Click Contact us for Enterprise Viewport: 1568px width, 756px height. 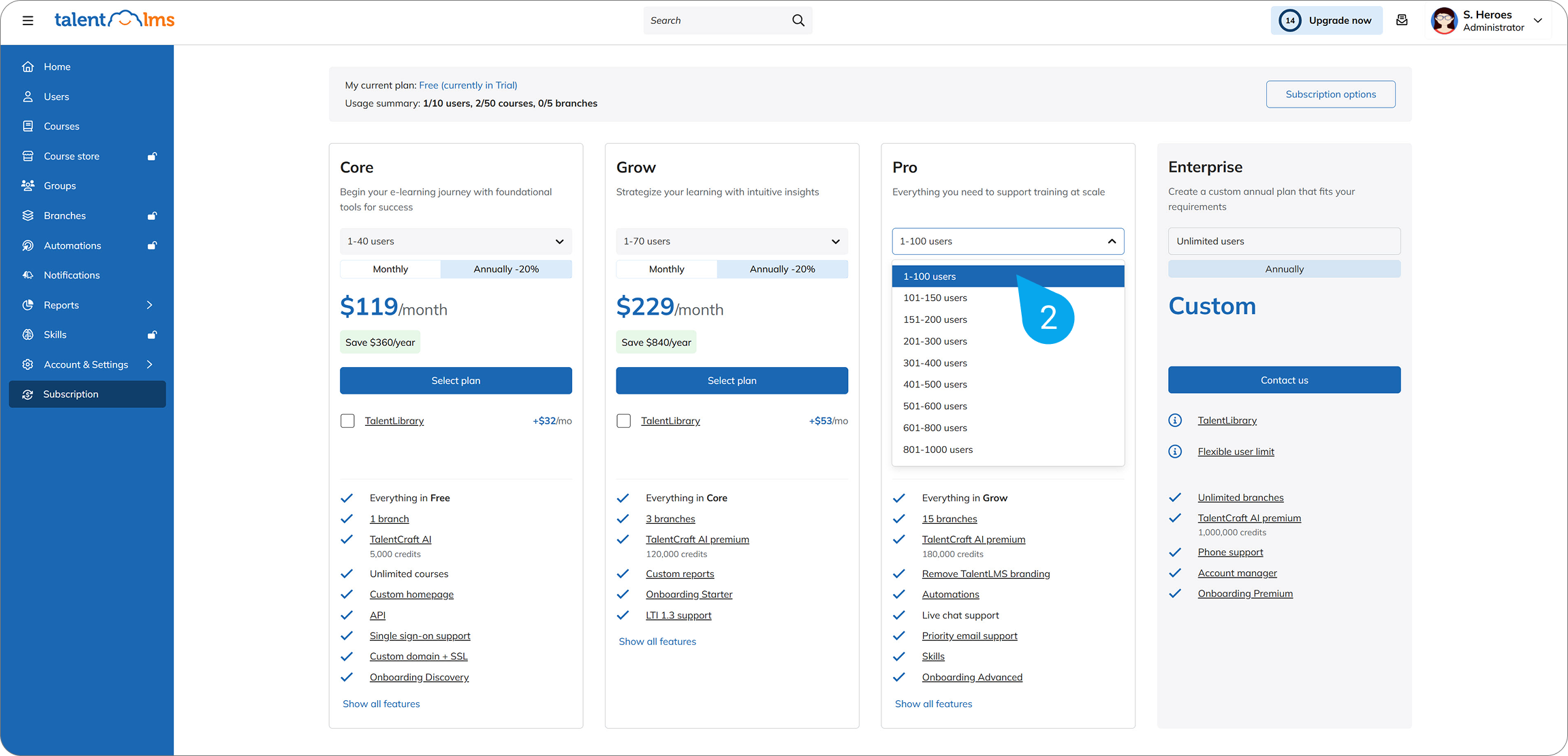pyautogui.click(x=1285, y=380)
